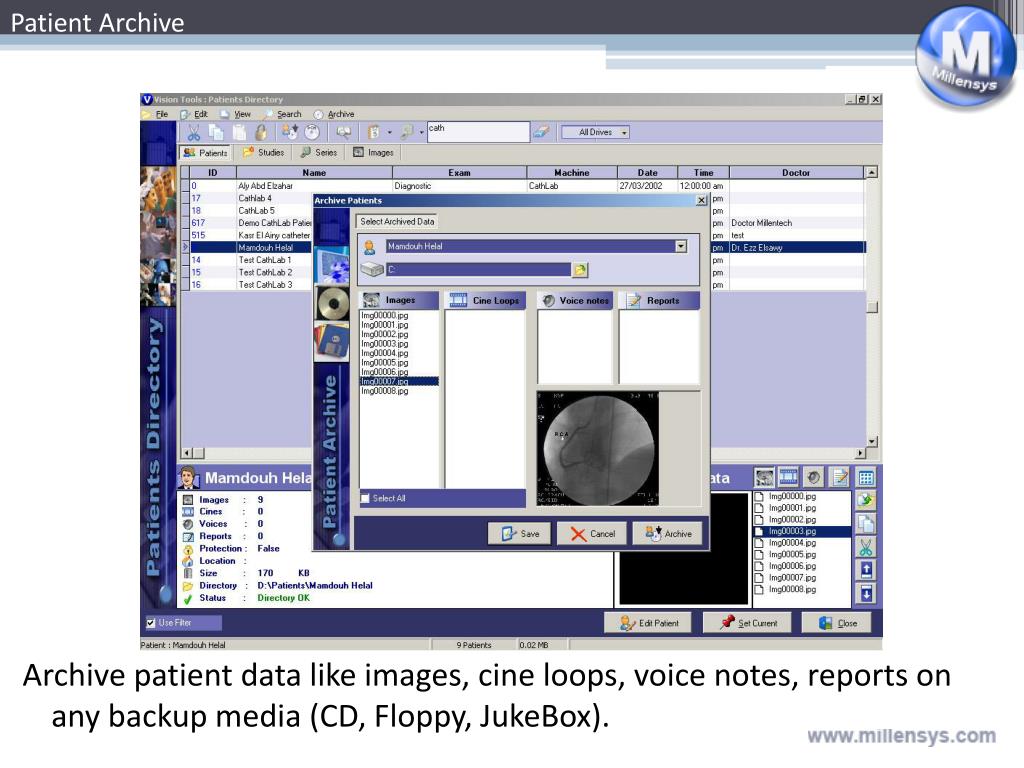Click the Doctor column header

tap(796, 173)
